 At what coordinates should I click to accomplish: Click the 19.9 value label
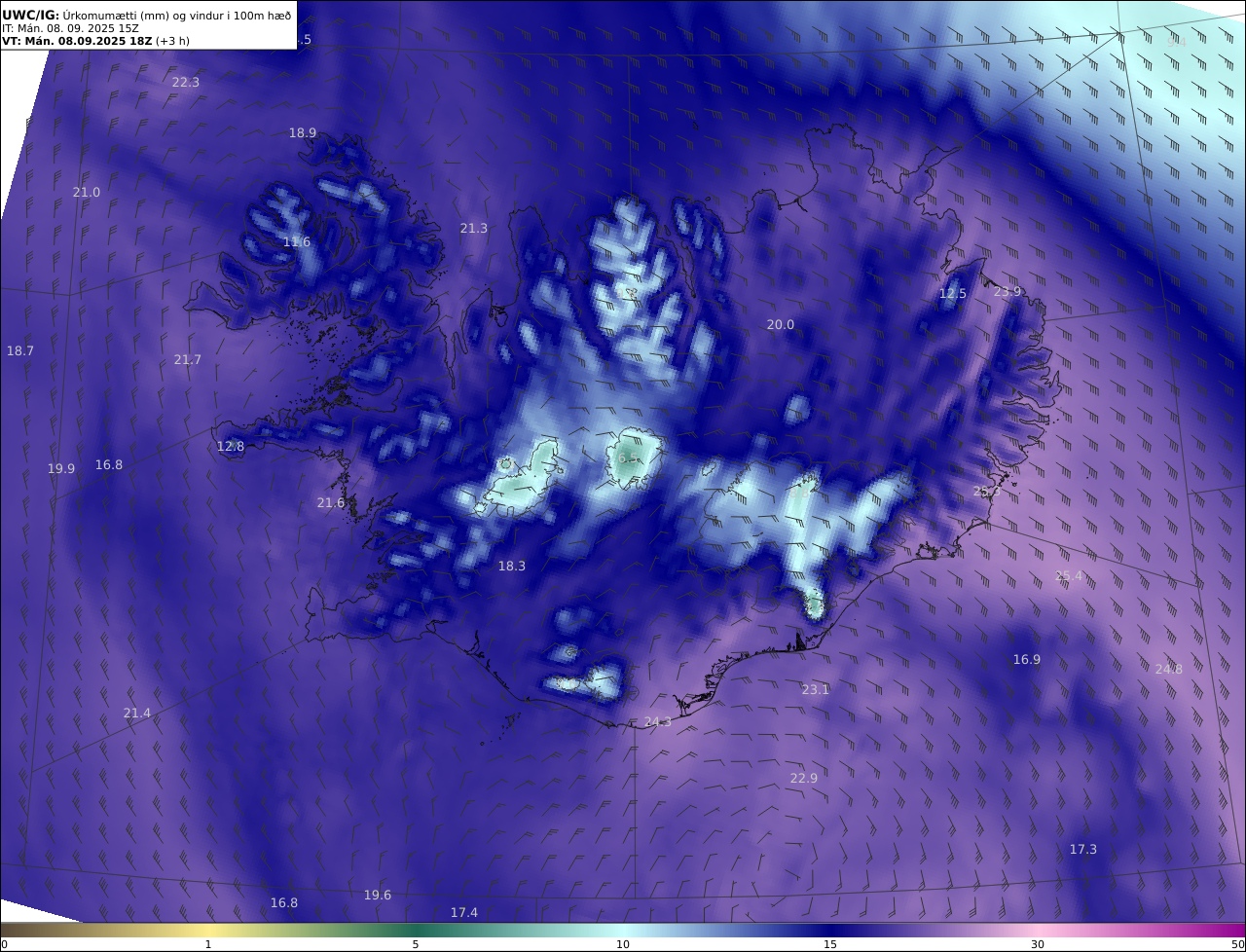(61, 469)
